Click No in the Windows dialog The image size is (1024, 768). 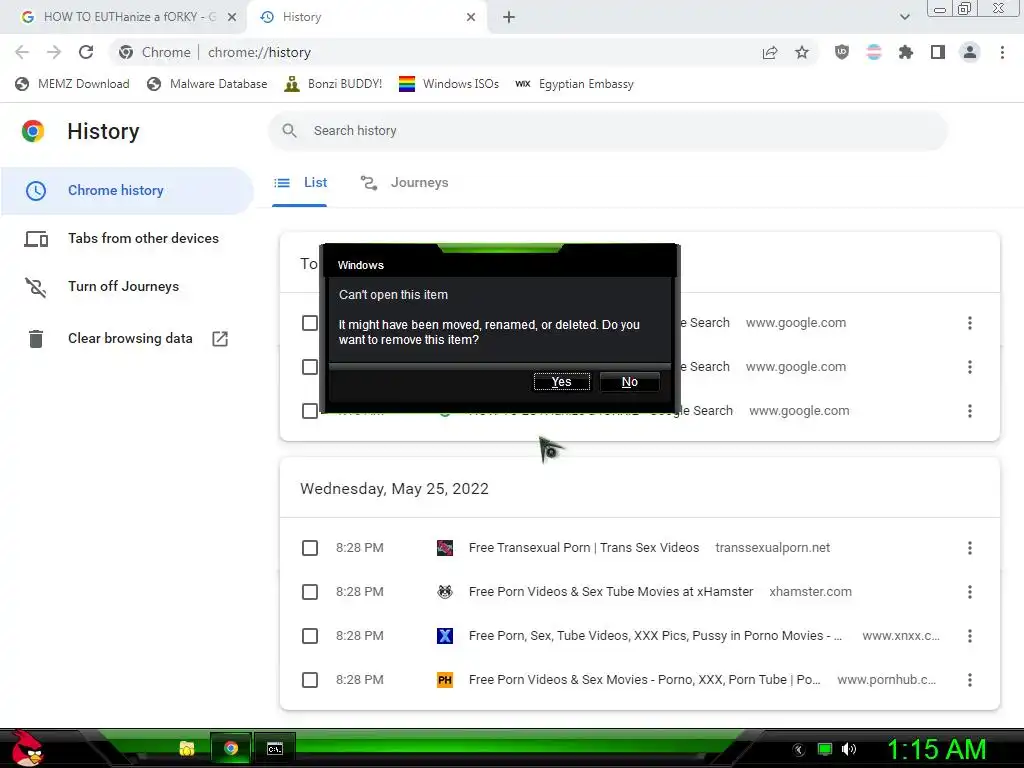(630, 382)
